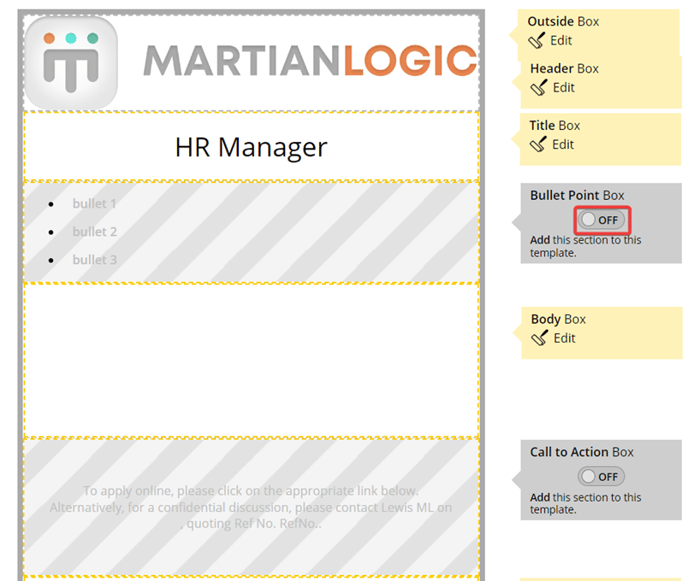This screenshot has width=688, height=581.
Task: Click the empty body box area
Action: click(251, 360)
